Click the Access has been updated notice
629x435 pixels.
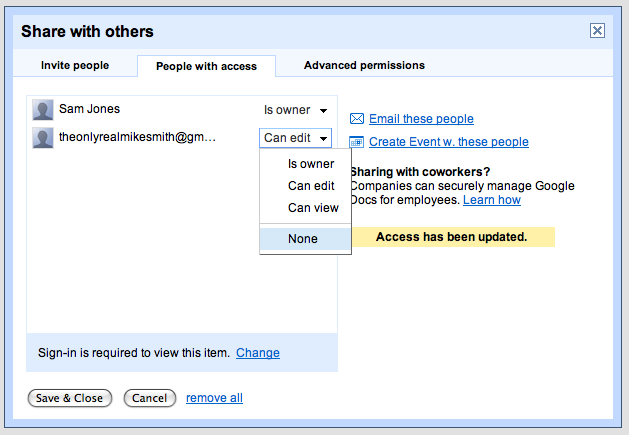pos(452,237)
